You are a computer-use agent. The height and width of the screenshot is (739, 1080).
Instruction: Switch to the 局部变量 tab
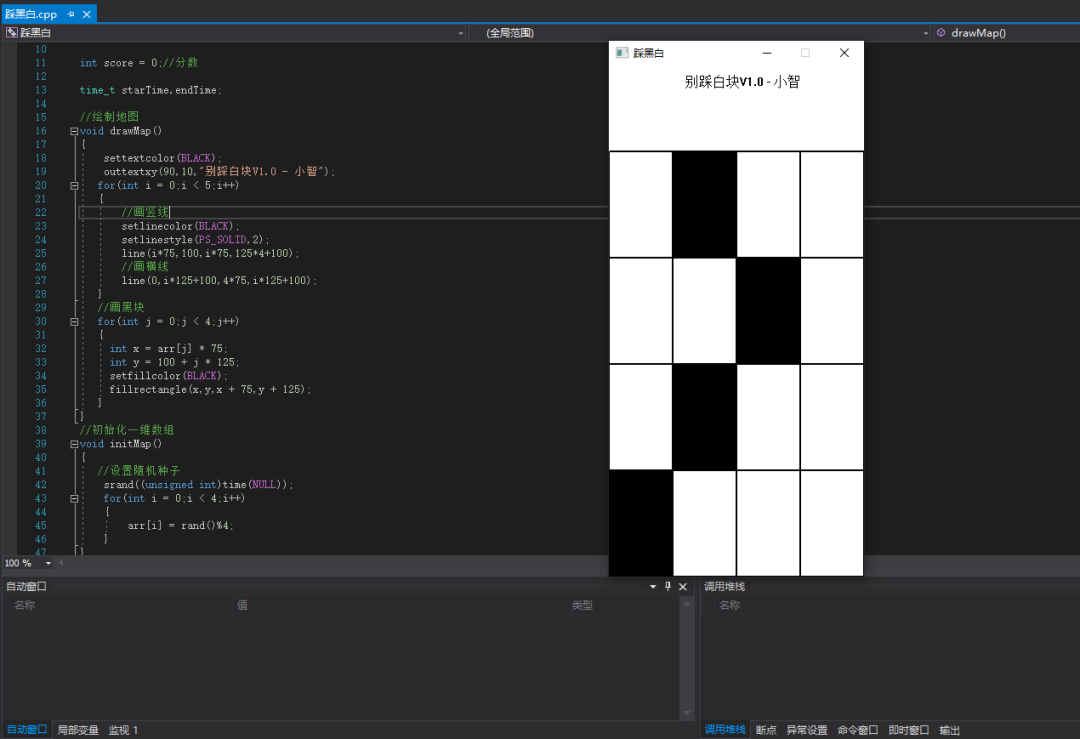point(78,730)
